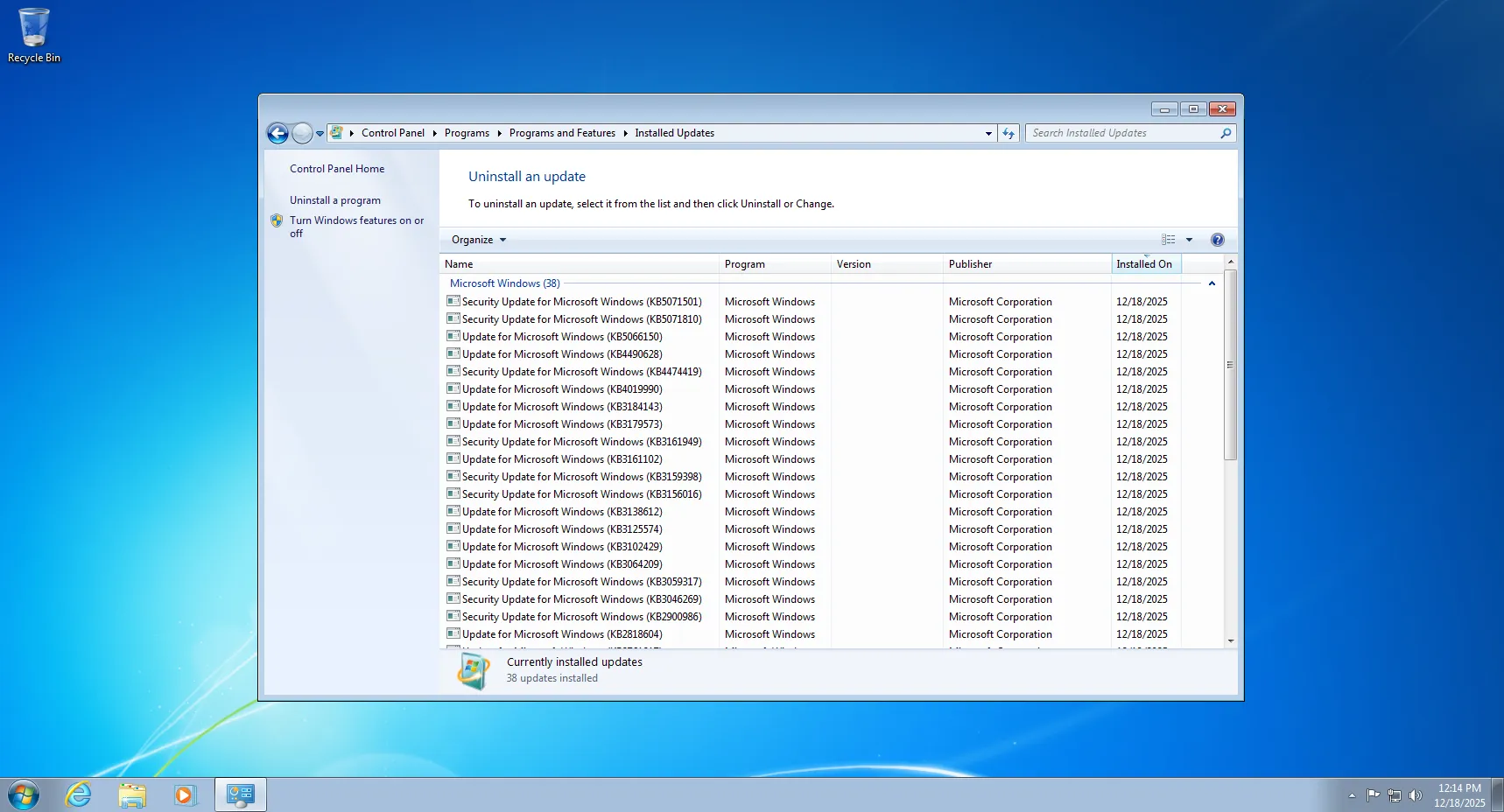Change view using the view icon

(x=1168, y=240)
